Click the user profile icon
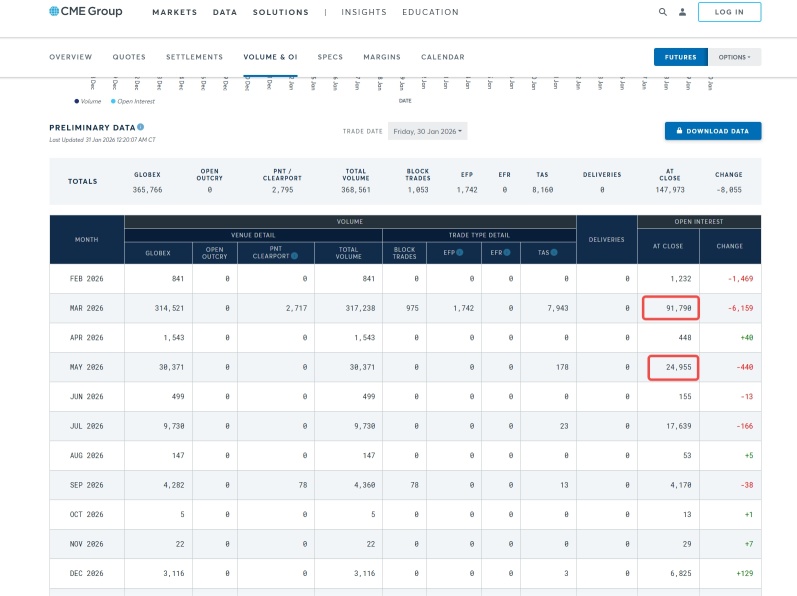 (x=683, y=12)
